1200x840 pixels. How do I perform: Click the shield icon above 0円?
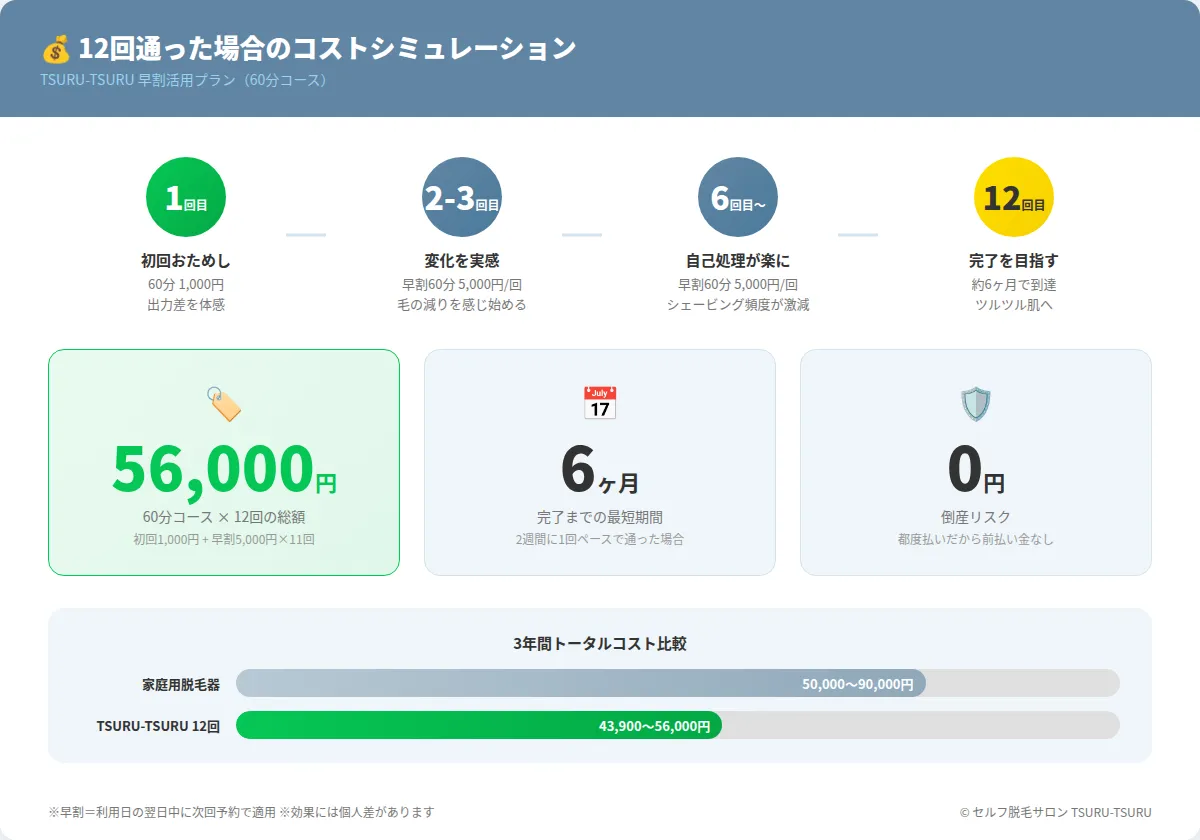[976, 404]
